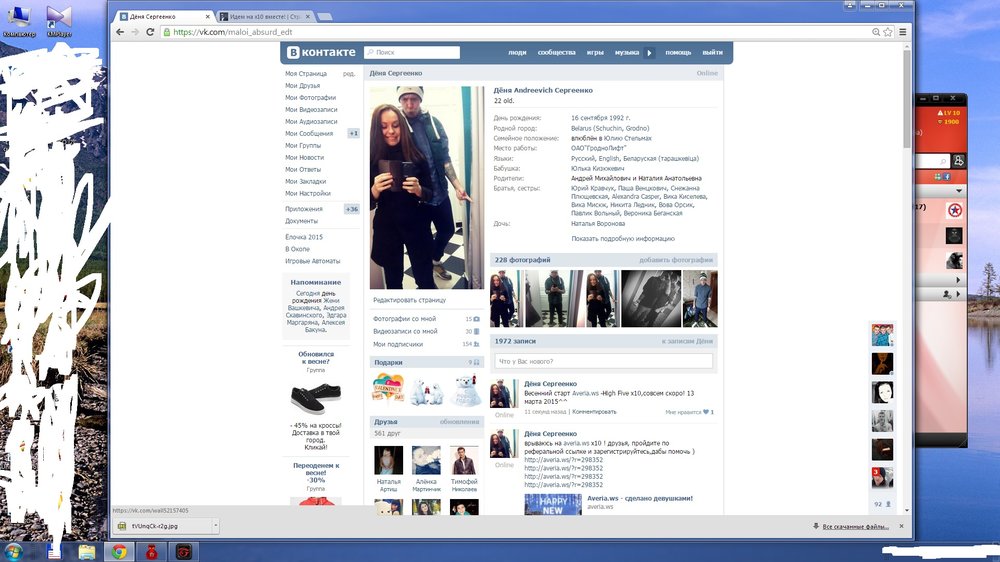Image resolution: width=1000 pixels, height=562 pixels.
Task: Click the 'Что у Вас нового?' status field
Action: (x=604, y=361)
